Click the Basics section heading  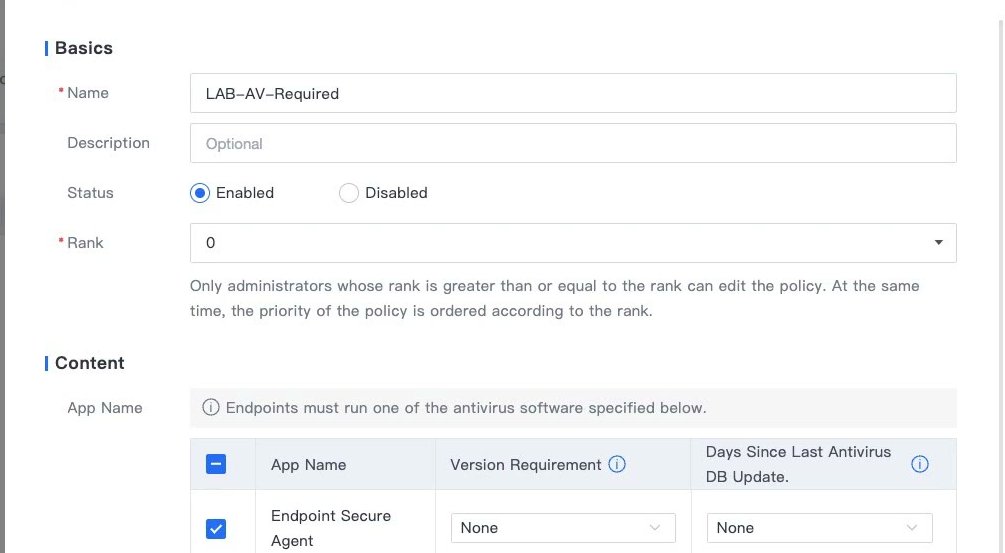84,48
